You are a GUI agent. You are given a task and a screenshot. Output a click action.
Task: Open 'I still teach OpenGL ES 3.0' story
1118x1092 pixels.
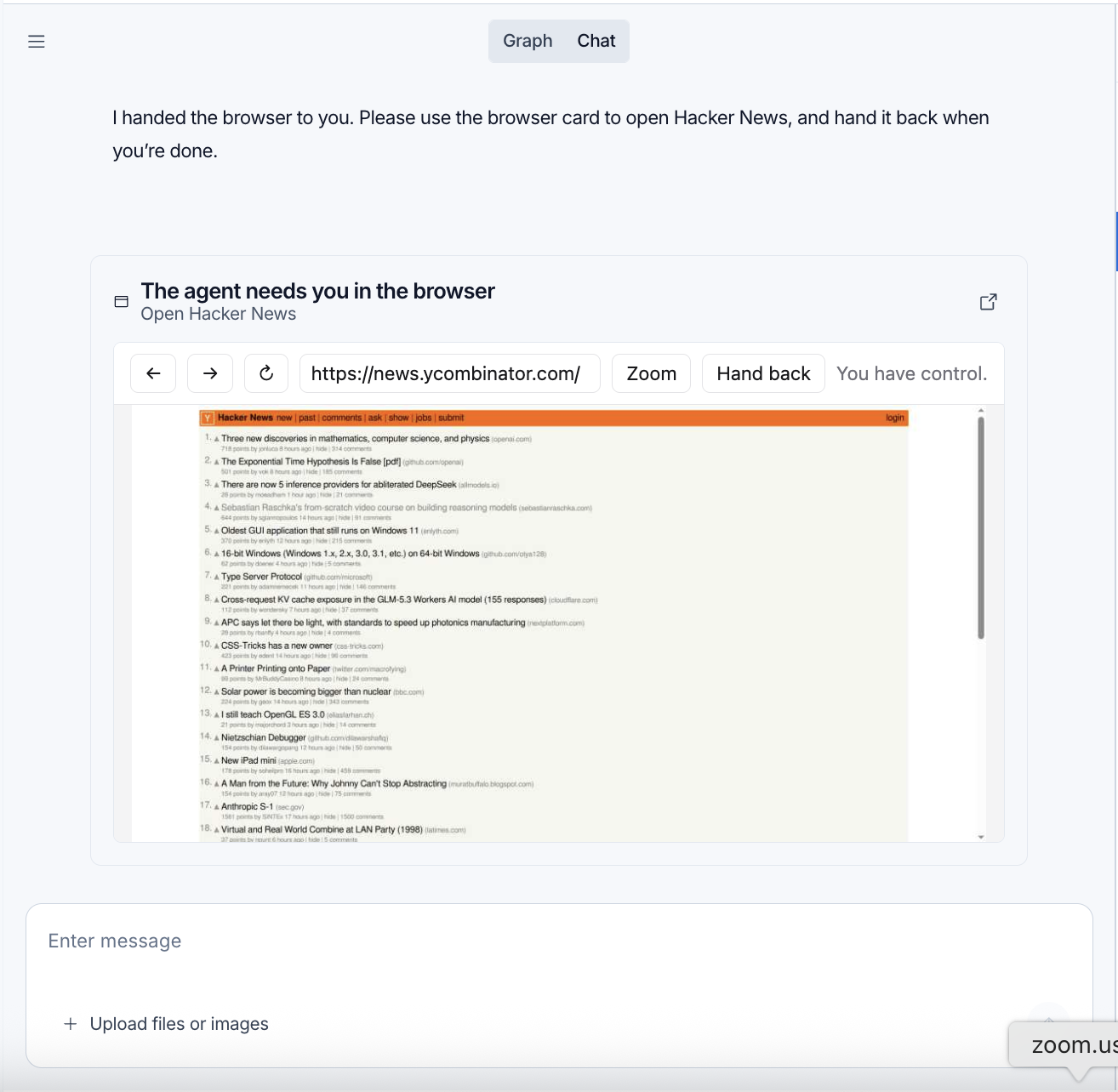coord(273,714)
